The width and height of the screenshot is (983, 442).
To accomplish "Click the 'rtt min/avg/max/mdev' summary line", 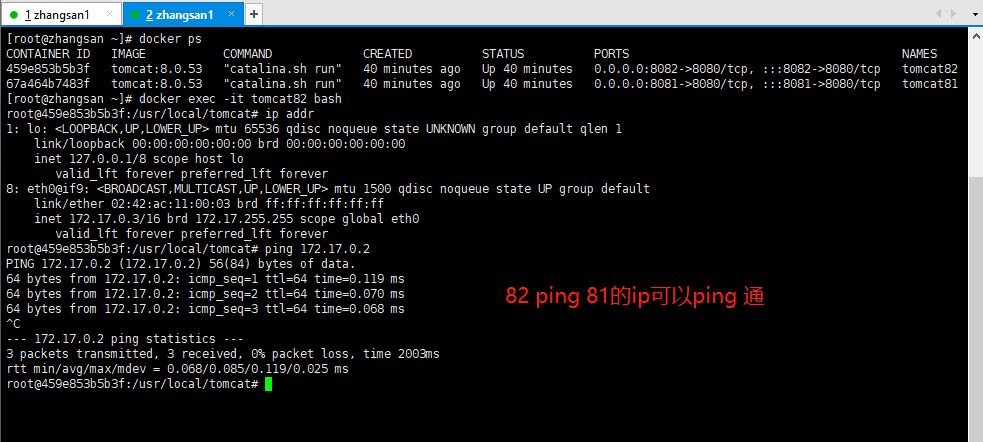I will (177, 369).
